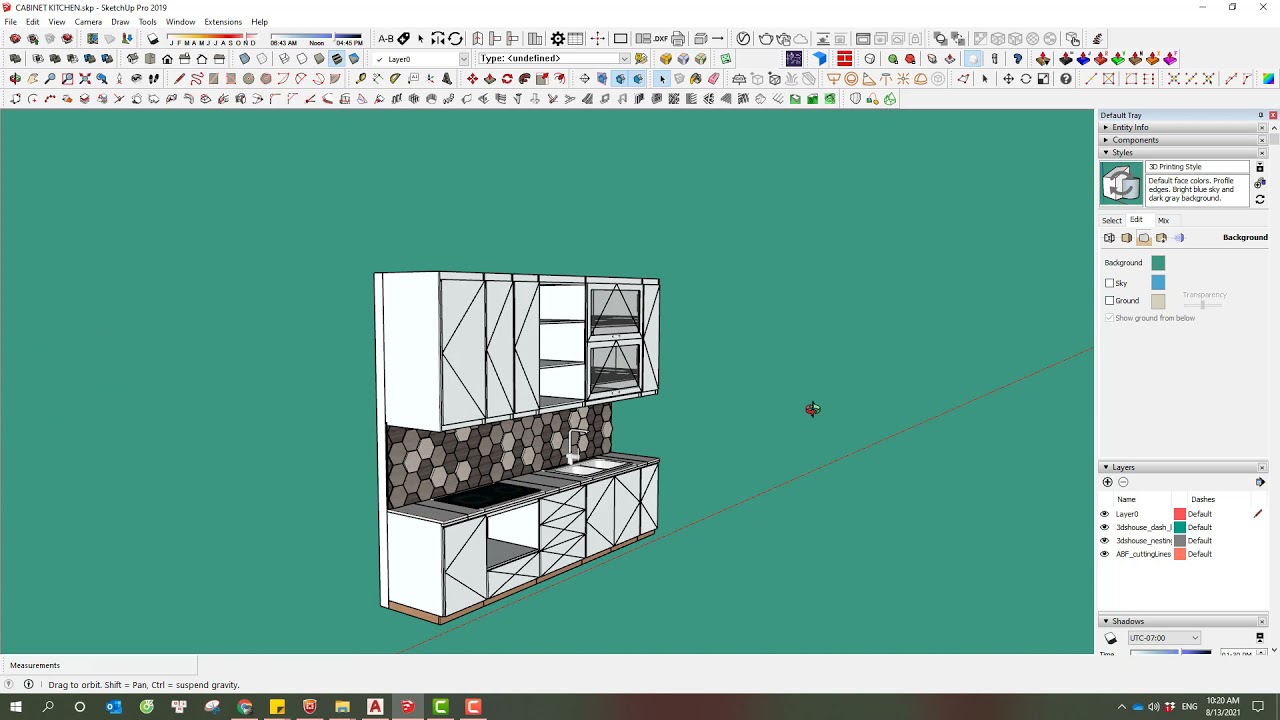This screenshot has width=1280, height=720.
Task: Click the Background color swatch
Action: tap(1158, 263)
